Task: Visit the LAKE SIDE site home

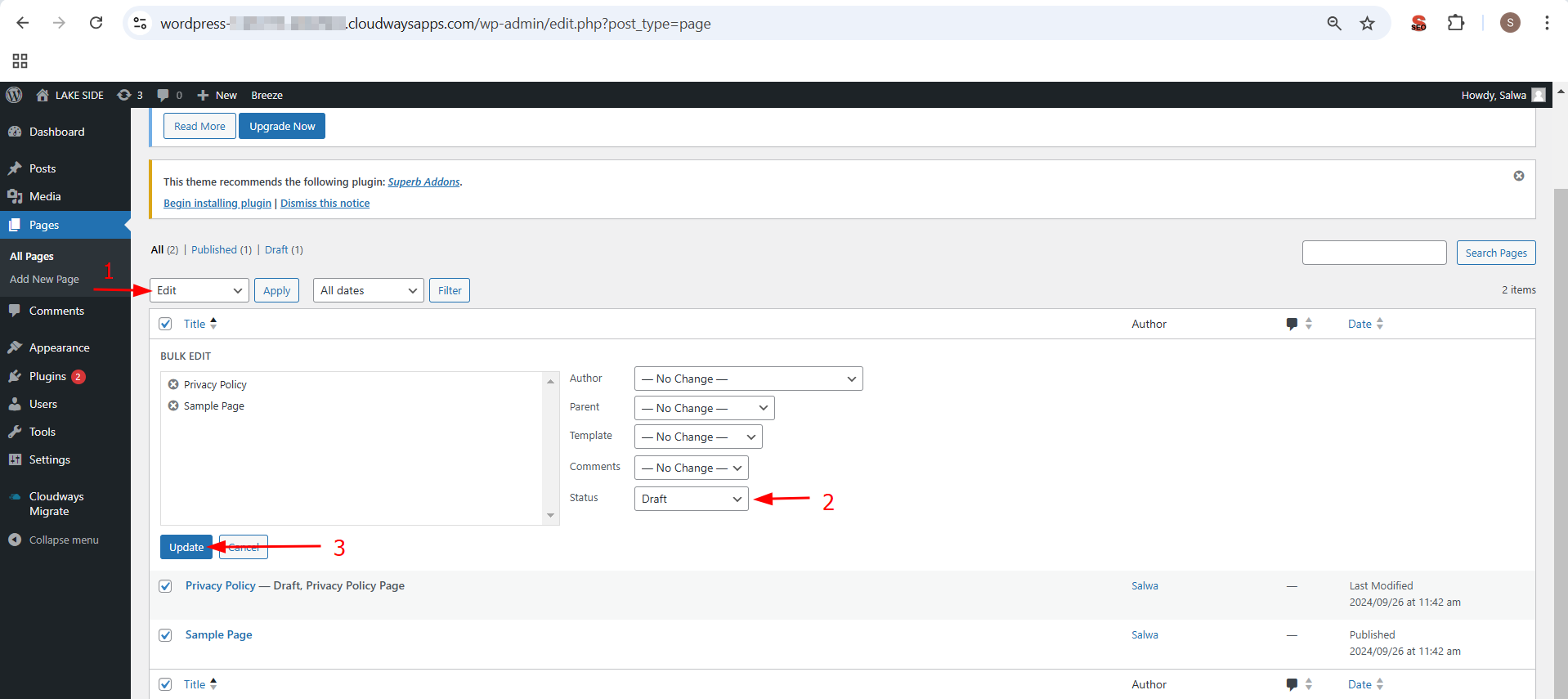Action: tap(70, 95)
